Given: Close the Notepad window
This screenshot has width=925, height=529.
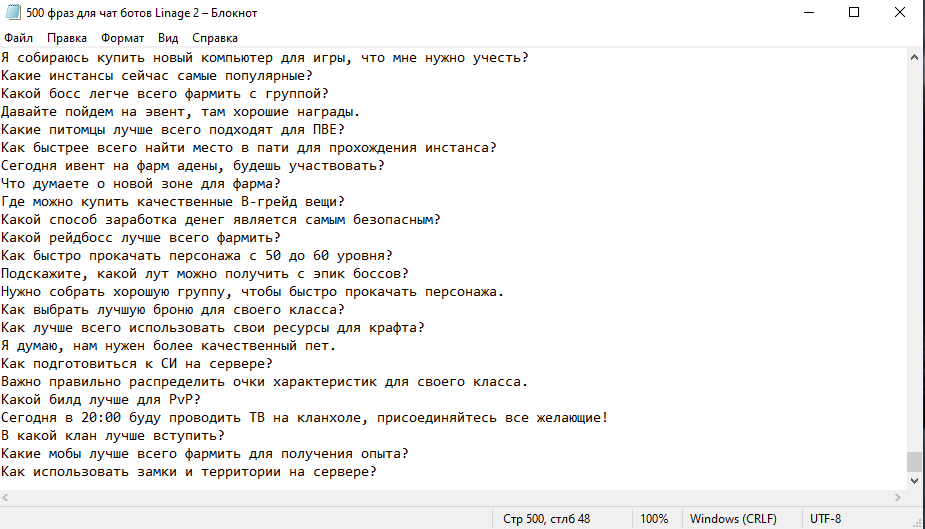Looking at the screenshot, I should [x=900, y=12].
